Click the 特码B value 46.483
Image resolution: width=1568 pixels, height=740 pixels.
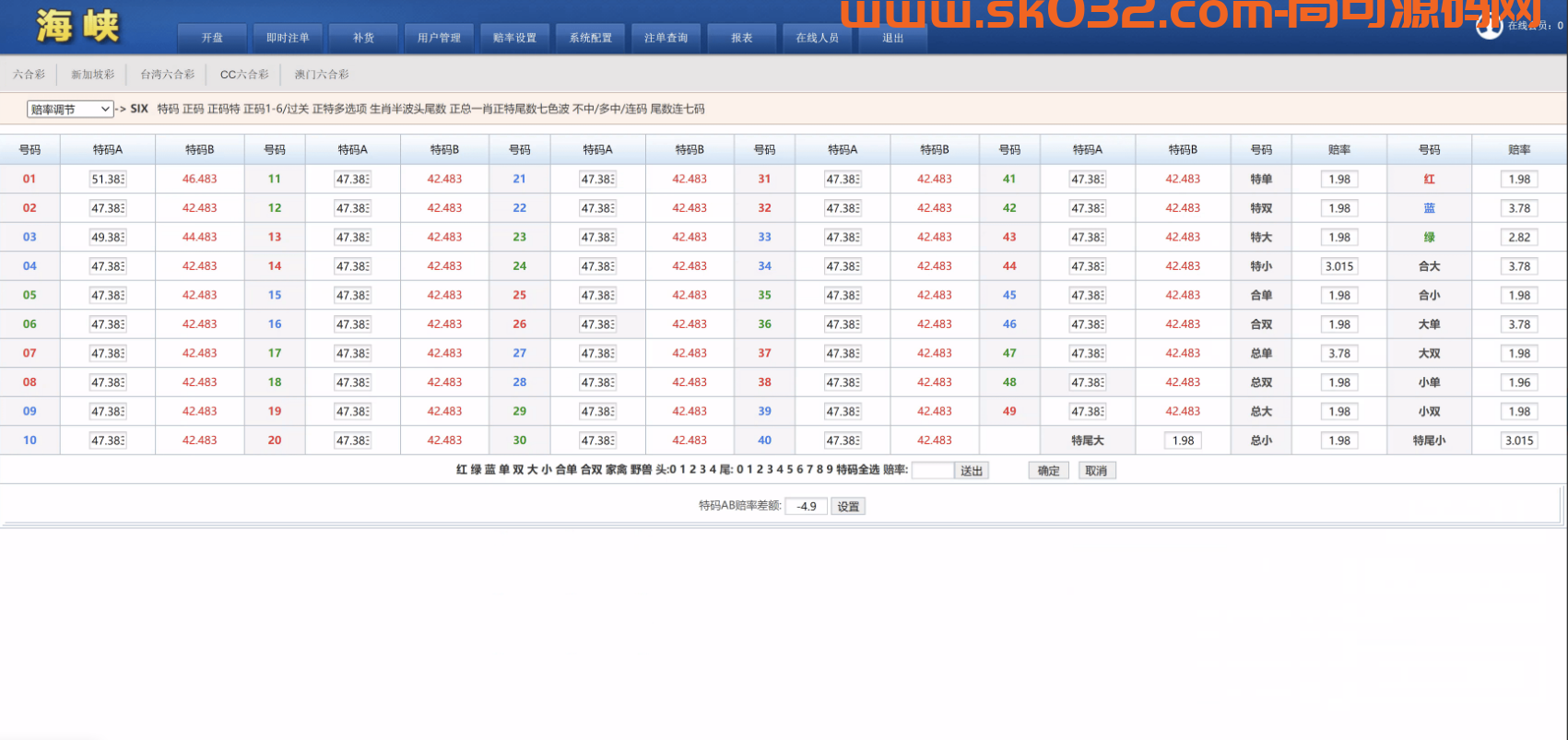[x=200, y=179]
